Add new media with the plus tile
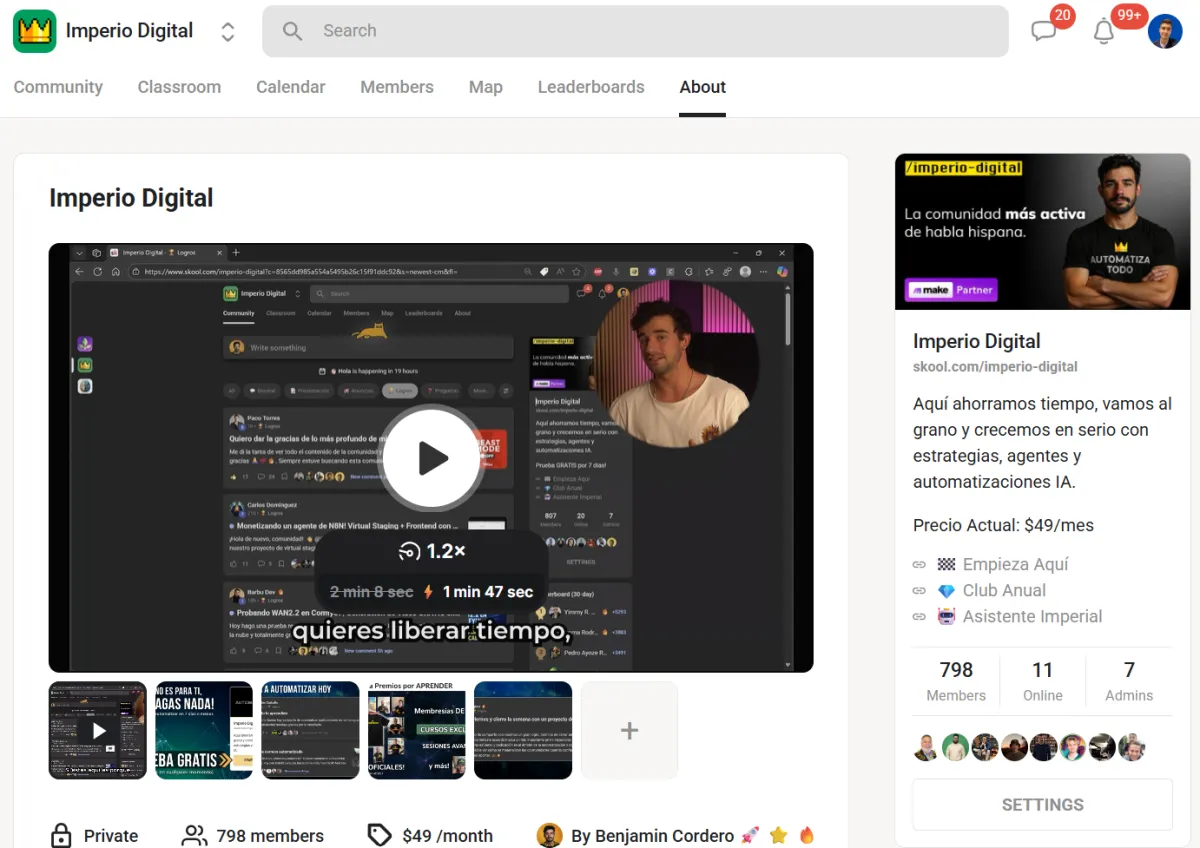The width and height of the screenshot is (1200, 848). [629, 730]
